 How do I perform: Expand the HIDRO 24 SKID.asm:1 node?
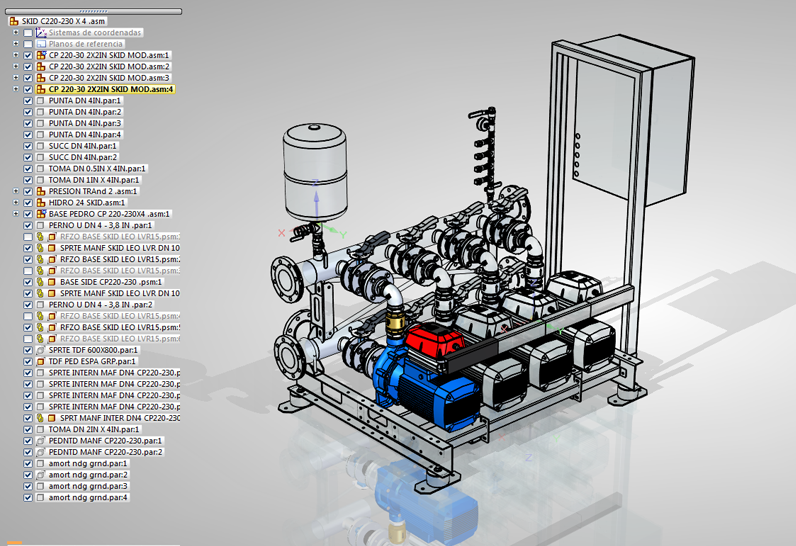click(16, 202)
